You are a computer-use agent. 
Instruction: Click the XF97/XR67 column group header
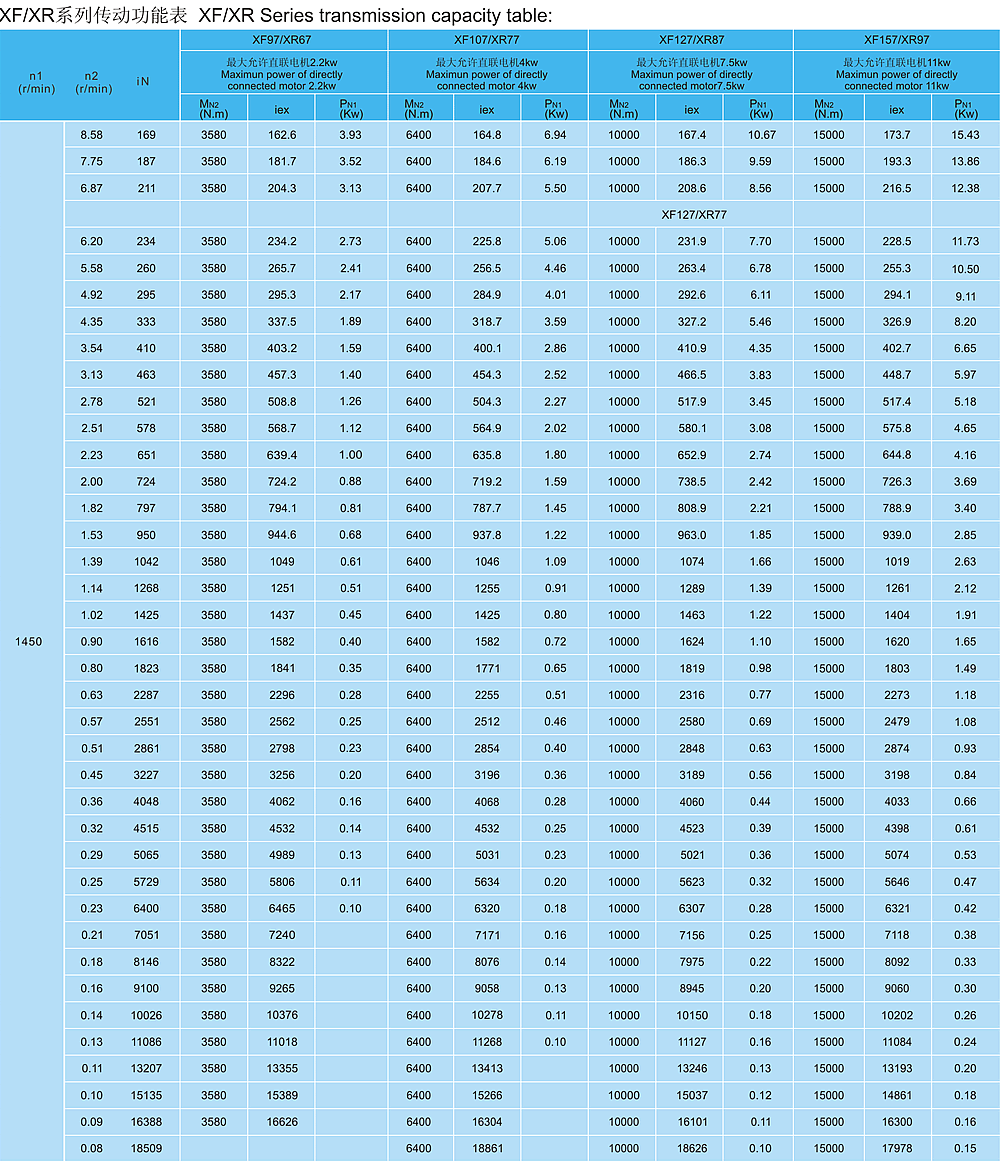(x=284, y=41)
